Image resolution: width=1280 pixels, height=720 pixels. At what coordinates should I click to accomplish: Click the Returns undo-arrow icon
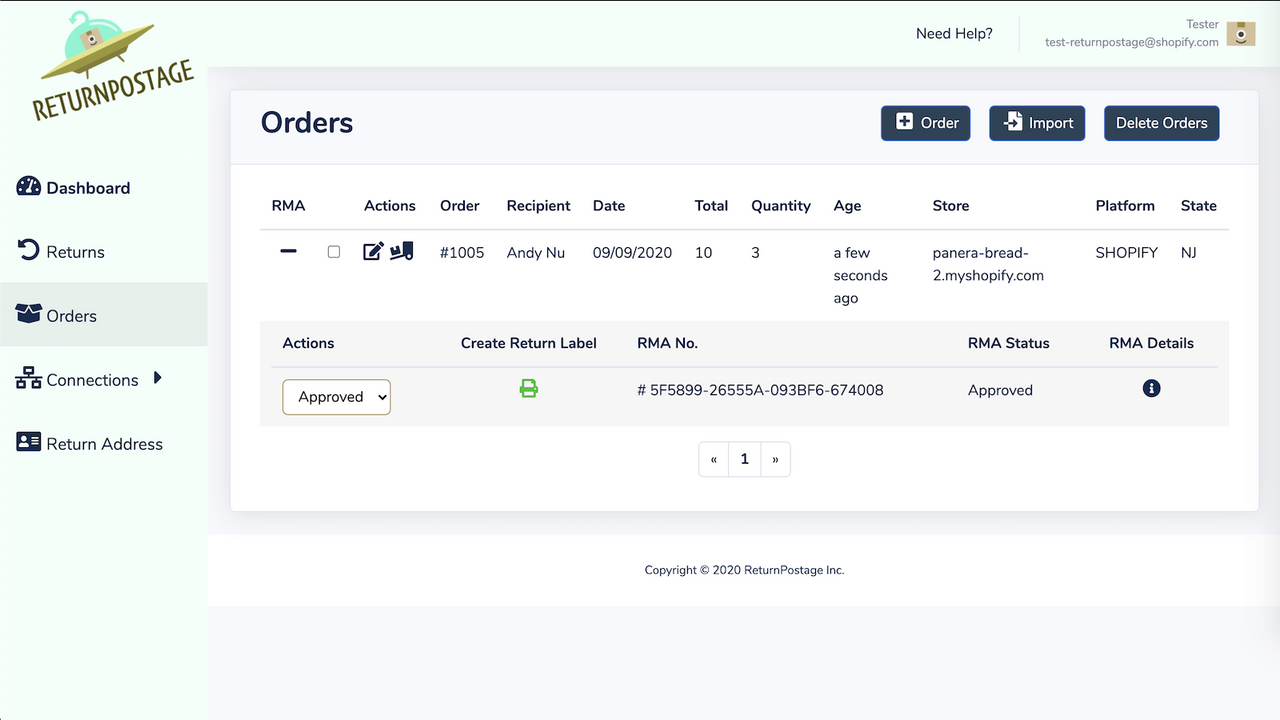tap(29, 251)
